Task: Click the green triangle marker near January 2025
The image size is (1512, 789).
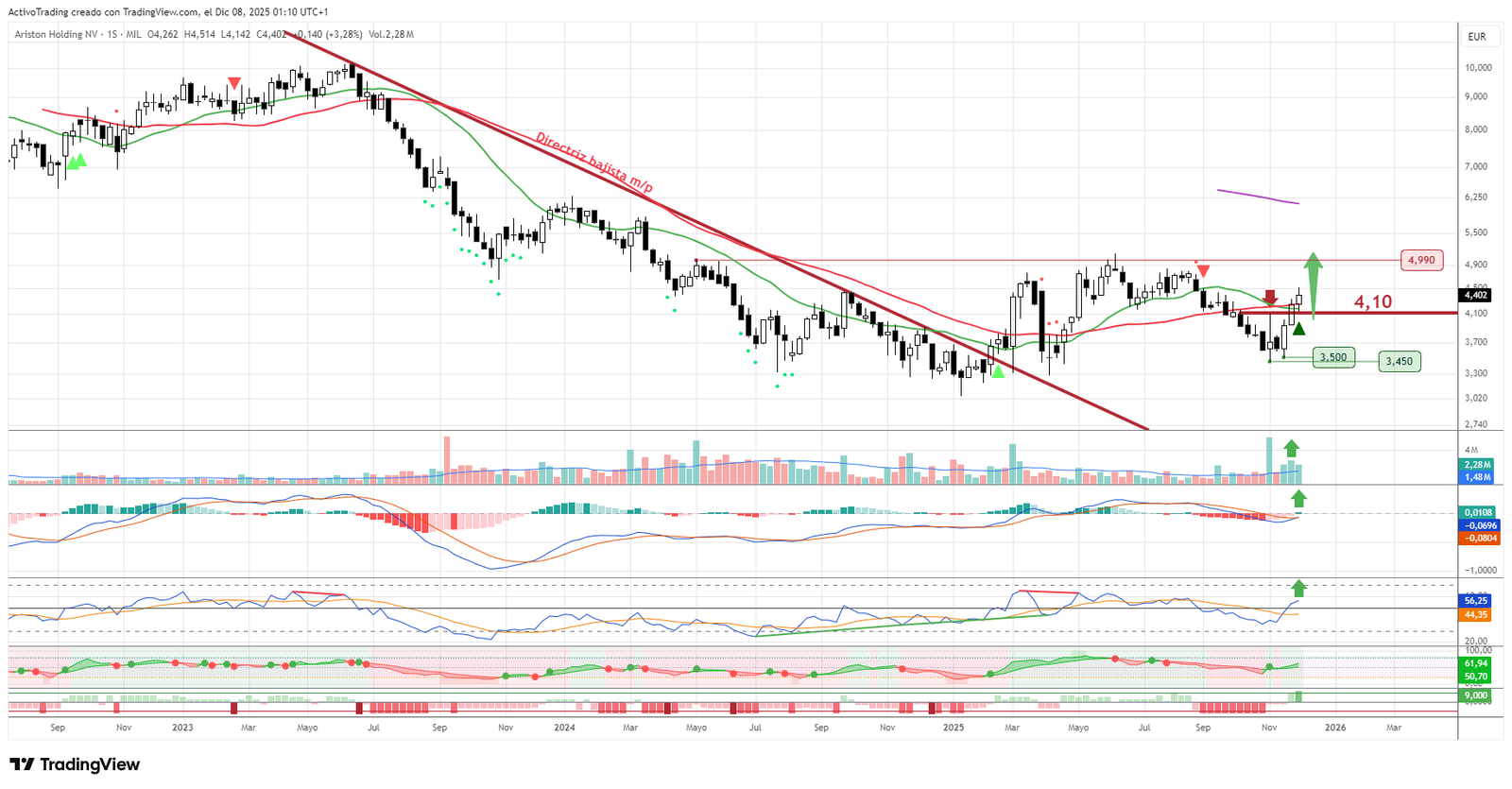Action: coord(997,371)
